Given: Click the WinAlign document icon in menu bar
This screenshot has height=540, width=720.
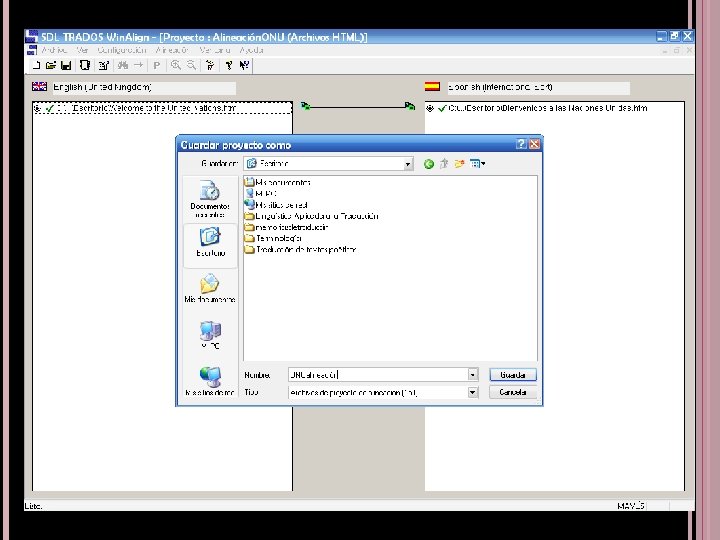Looking at the screenshot, I should [x=32, y=50].
